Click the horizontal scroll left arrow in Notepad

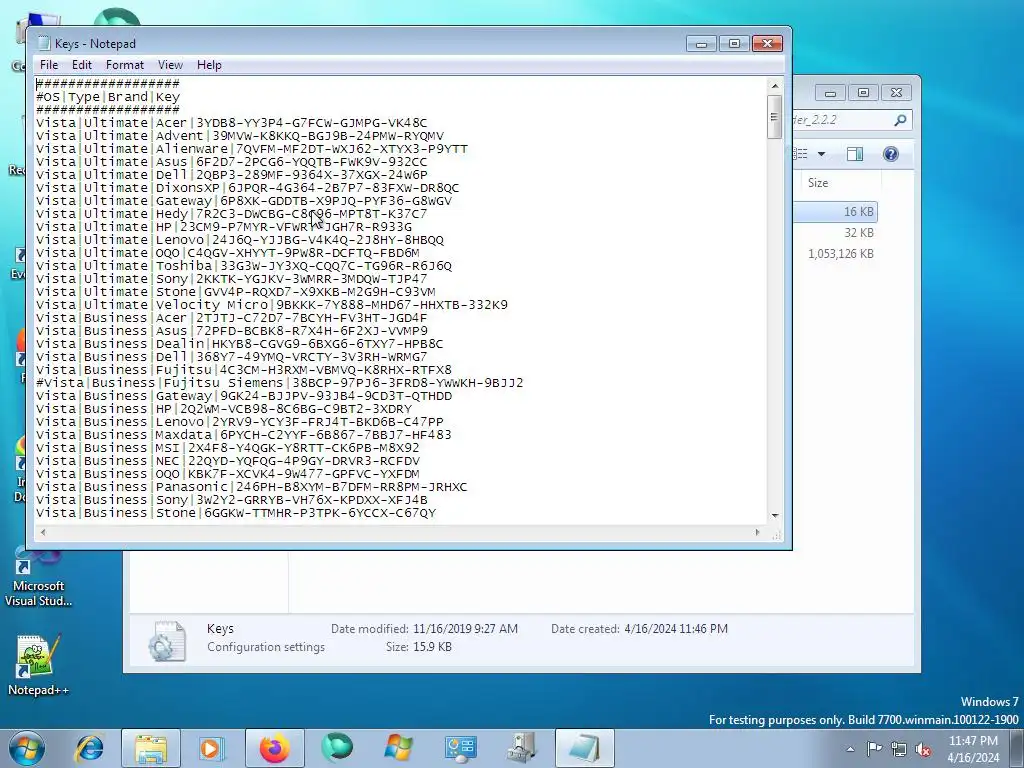tap(43, 532)
